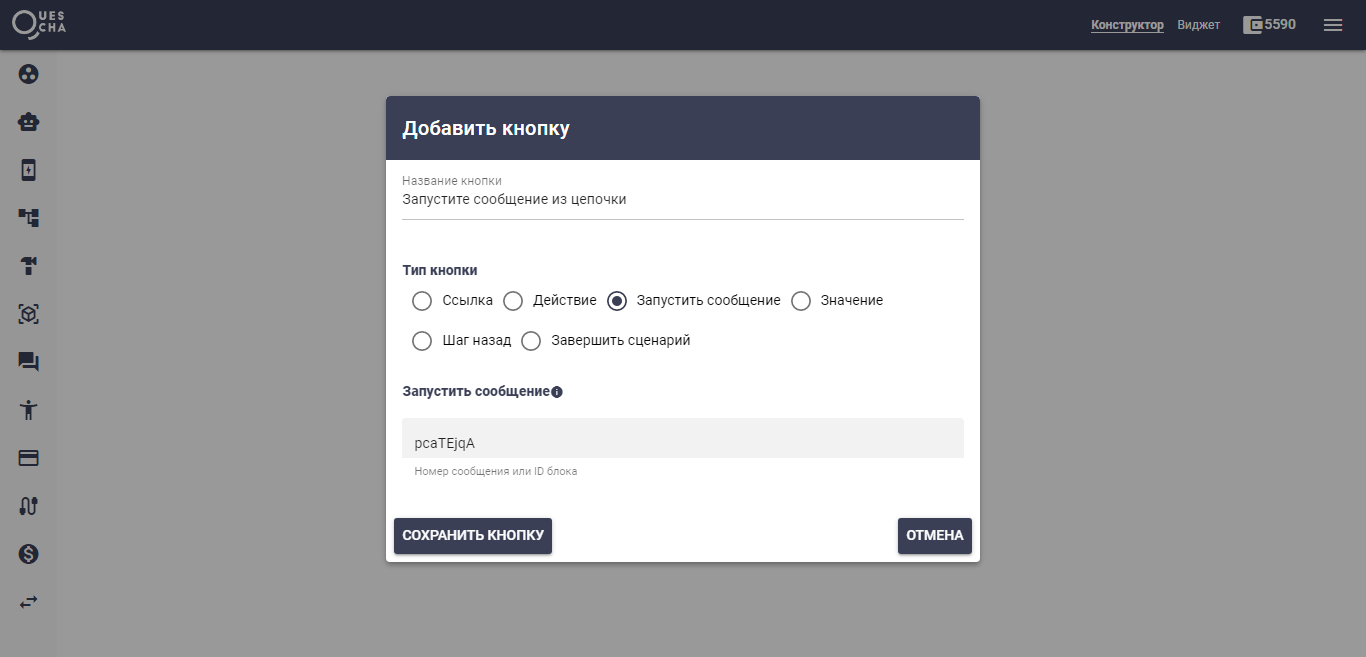Select the Действие button type
Screen dimensions: 1366x657
point(513,301)
